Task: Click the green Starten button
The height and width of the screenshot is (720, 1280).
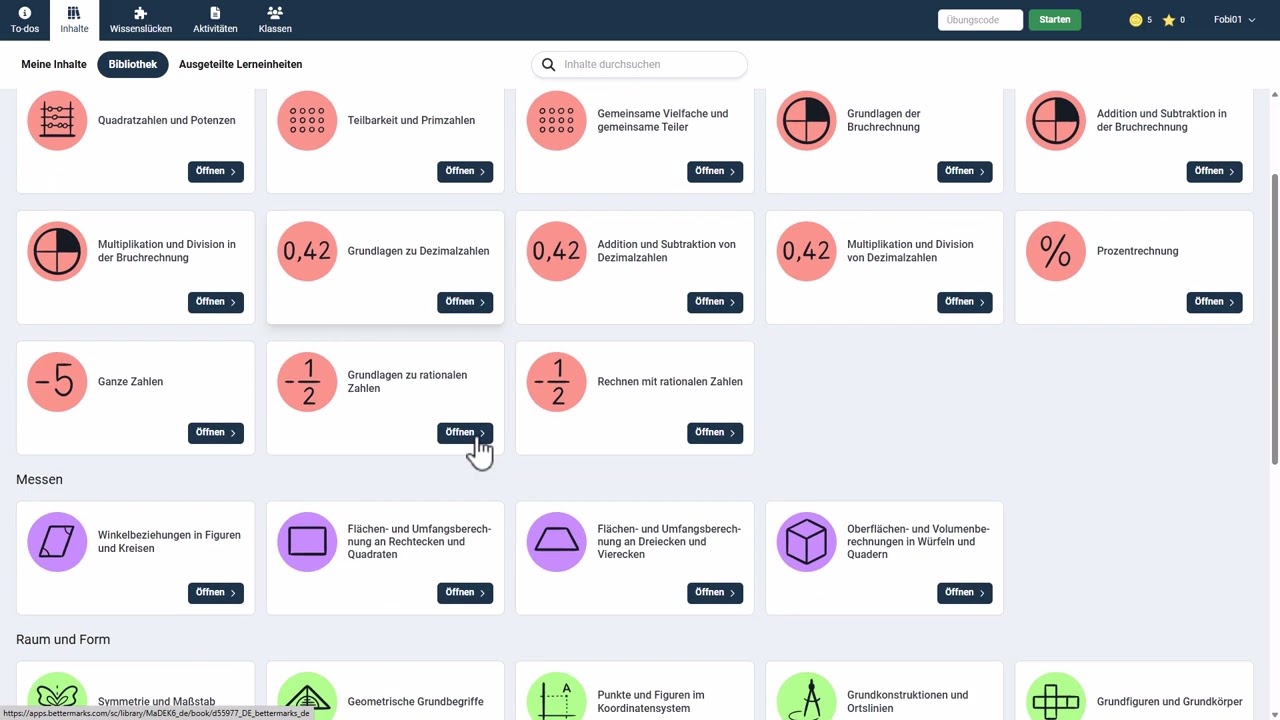Action: pyautogui.click(x=1055, y=20)
